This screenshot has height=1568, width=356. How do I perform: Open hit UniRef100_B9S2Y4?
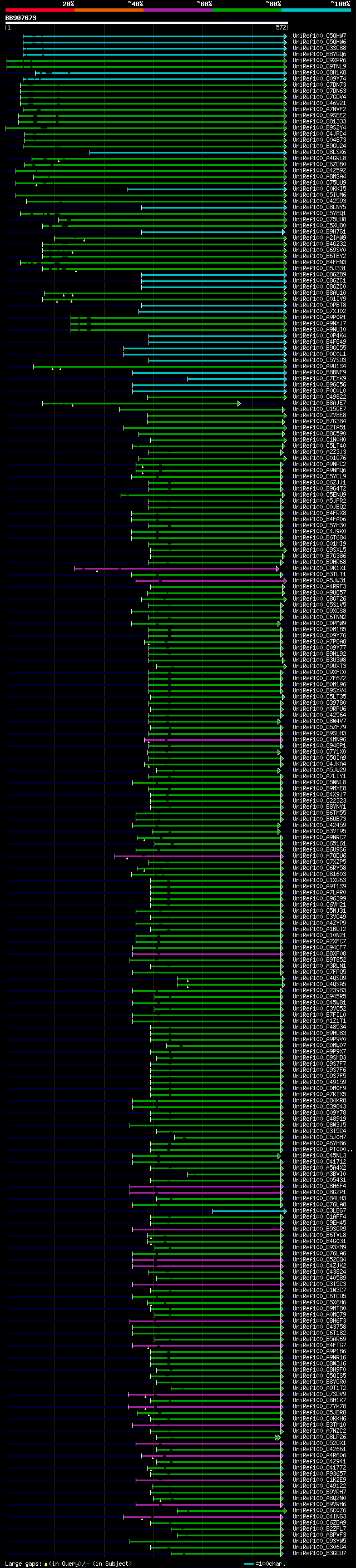pyautogui.click(x=319, y=128)
